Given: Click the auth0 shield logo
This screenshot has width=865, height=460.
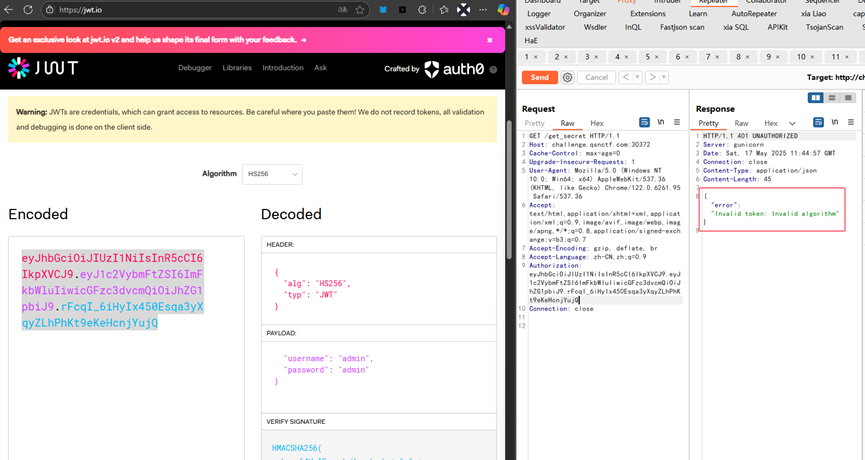Looking at the screenshot, I should click(431, 69).
